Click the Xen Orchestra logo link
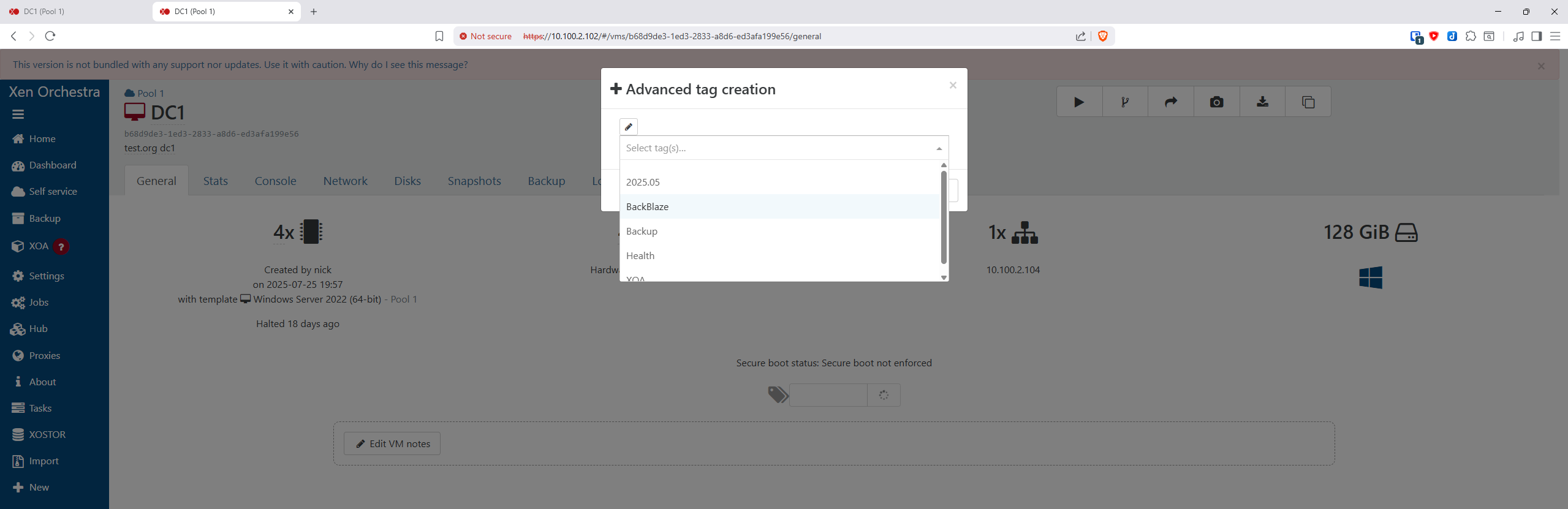 point(55,92)
